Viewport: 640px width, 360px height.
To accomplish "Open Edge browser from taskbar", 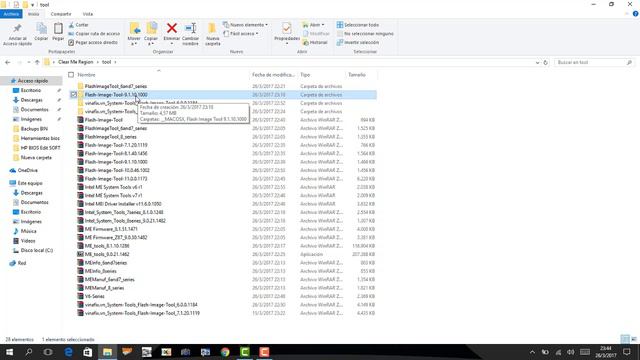I will coord(68,352).
